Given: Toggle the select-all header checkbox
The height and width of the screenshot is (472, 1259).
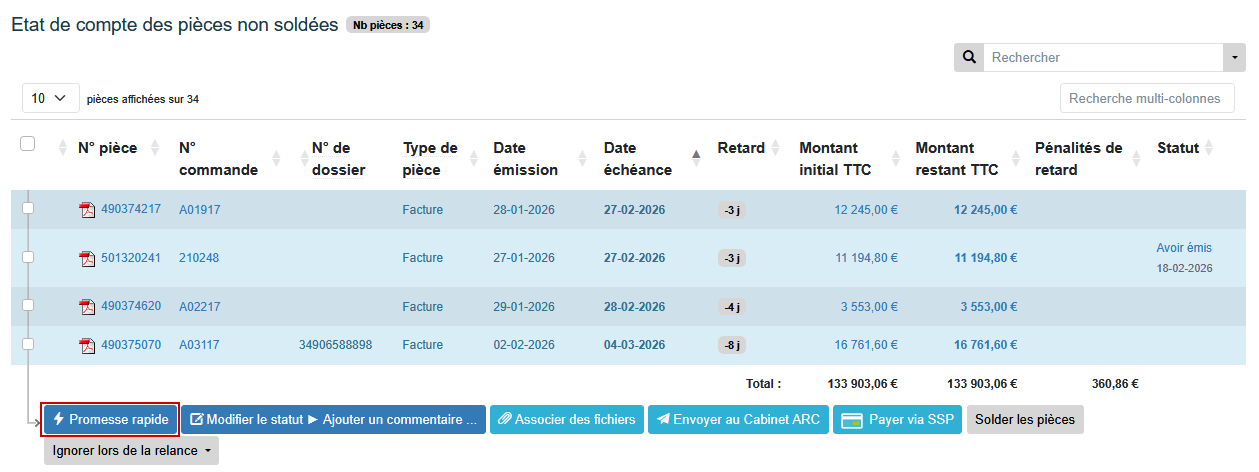Looking at the screenshot, I should click(28, 144).
